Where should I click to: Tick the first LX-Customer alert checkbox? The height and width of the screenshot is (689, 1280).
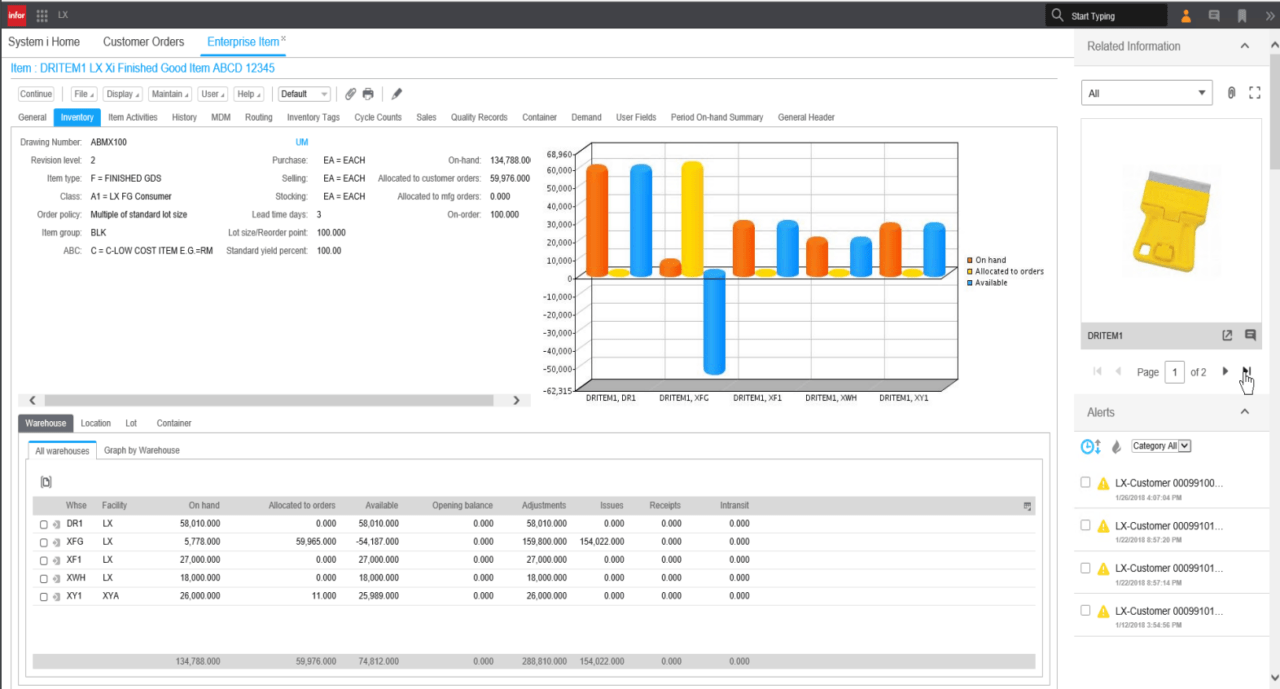point(1086,483)
